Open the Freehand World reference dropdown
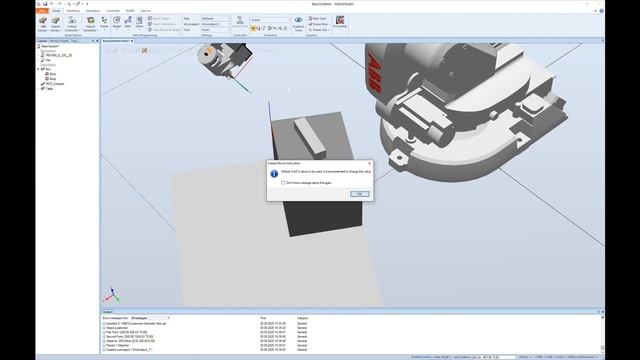Screen dimensions: 640x360 pos(270,20)
